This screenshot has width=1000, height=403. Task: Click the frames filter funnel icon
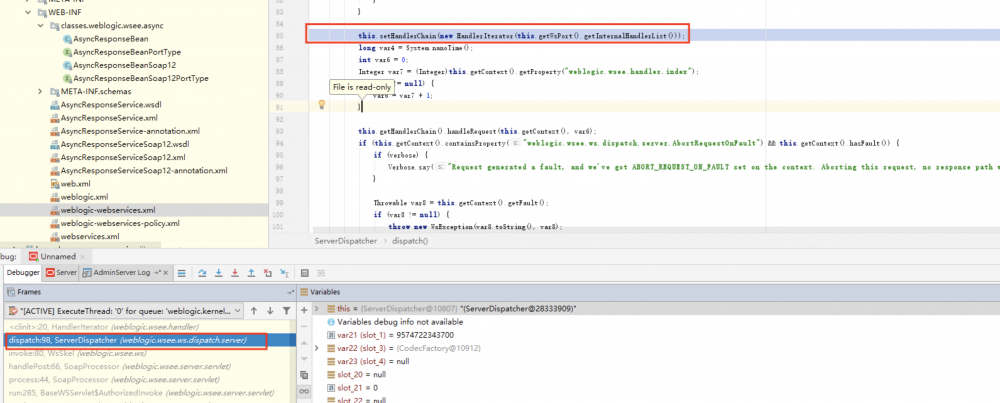(x=286, y=311)
